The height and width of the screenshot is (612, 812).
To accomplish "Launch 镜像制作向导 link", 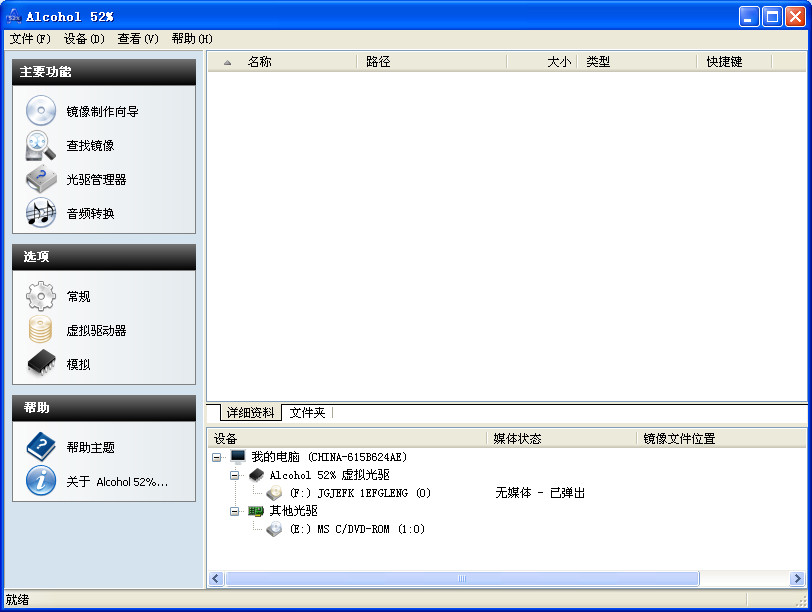I will tap(103, 111).
